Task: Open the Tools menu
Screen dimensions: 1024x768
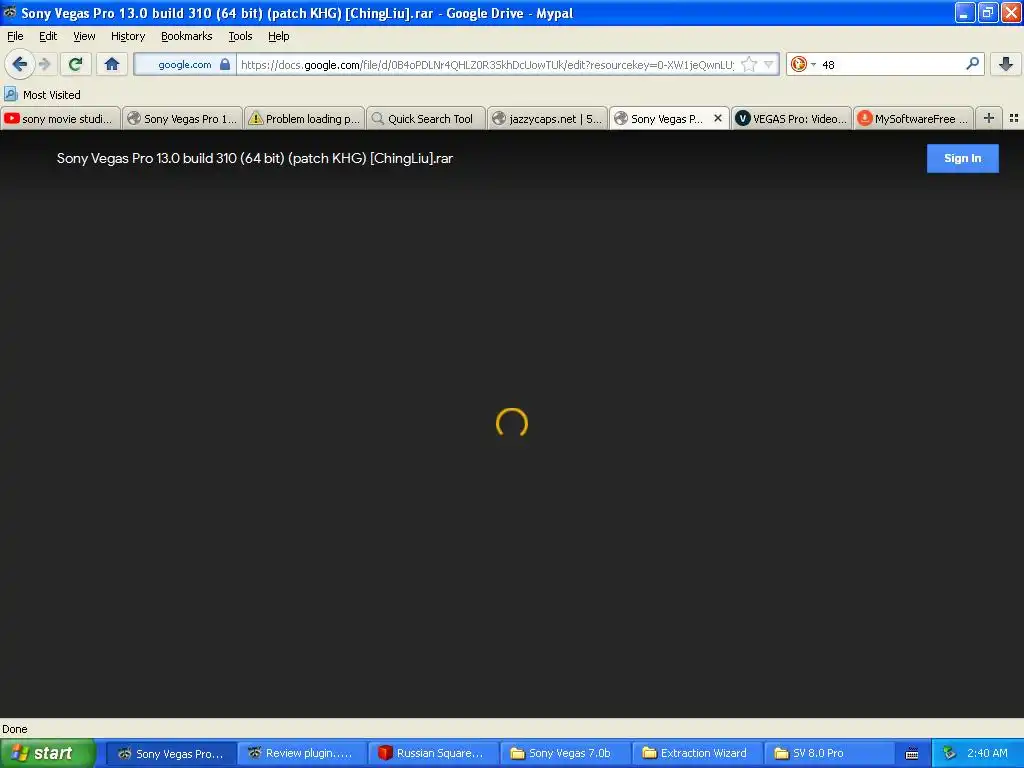Action: (x=240, y=36)
